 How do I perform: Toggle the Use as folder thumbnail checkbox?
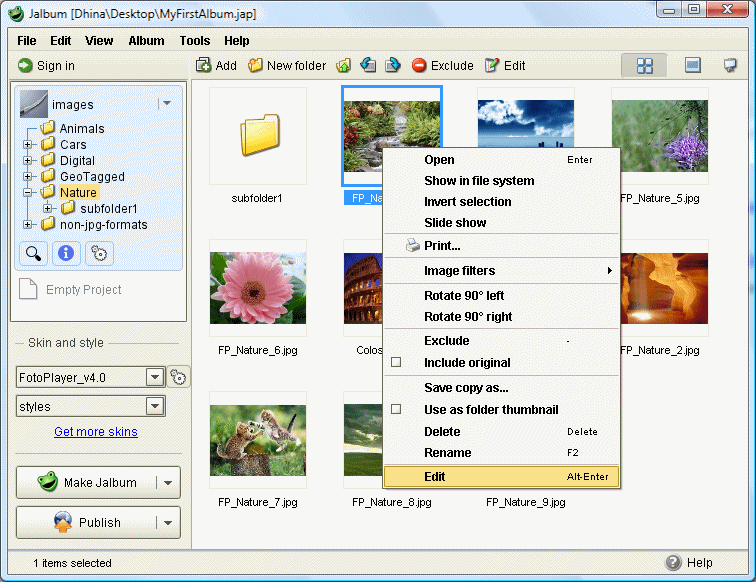click(396, 409)
